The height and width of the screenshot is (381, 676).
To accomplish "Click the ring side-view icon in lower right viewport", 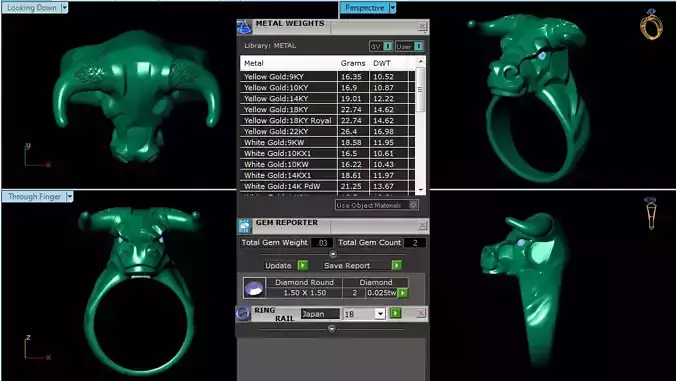I will tap(651, 213).
